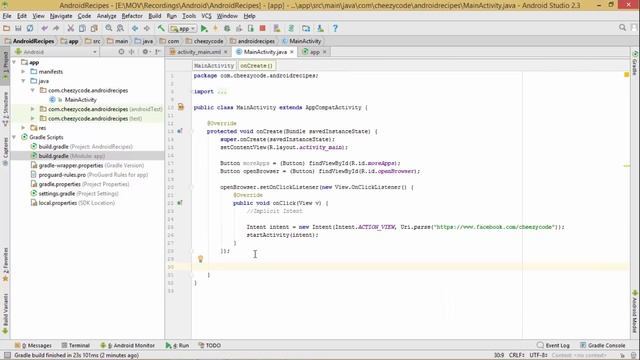This screenshot has width=640, height=360.
Task: Click the Redo arrow icon
Action: click(x=56, y=29)
